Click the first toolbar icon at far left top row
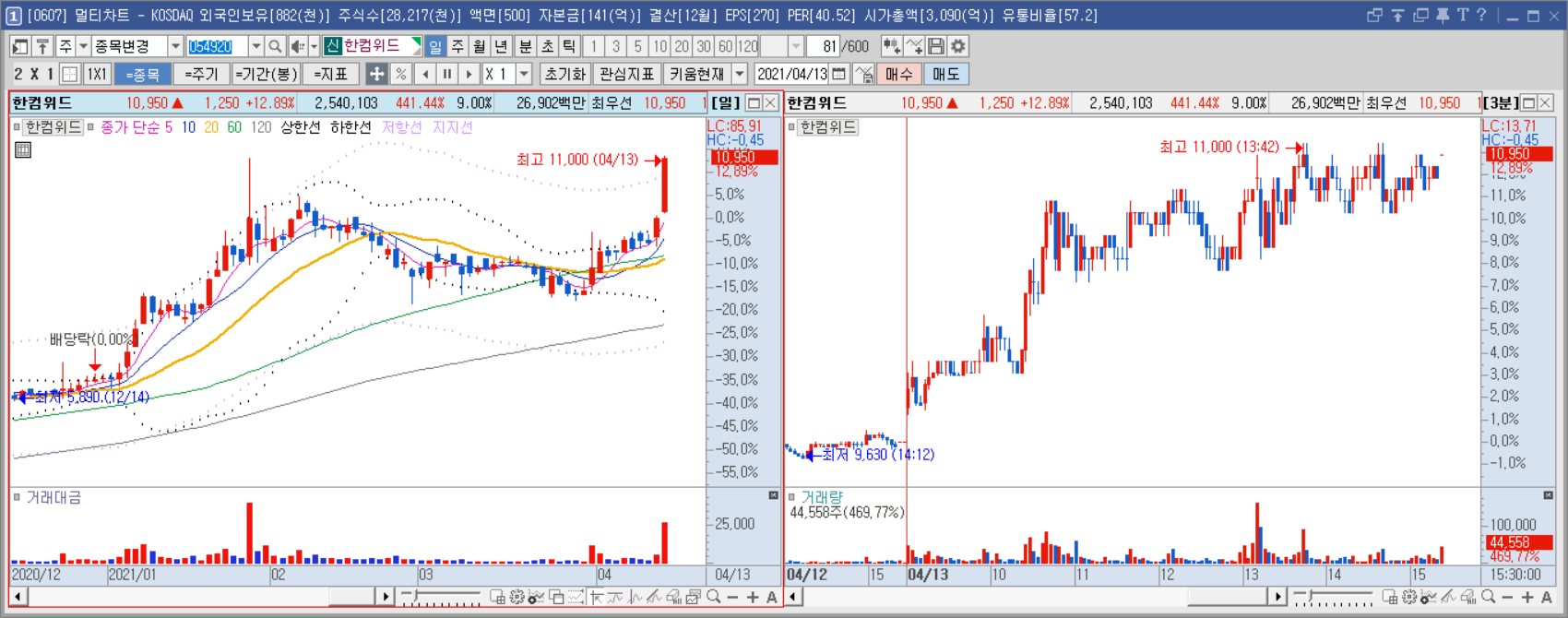The height and width of the screenshot is (618, 1568). [x=19, y=46]
